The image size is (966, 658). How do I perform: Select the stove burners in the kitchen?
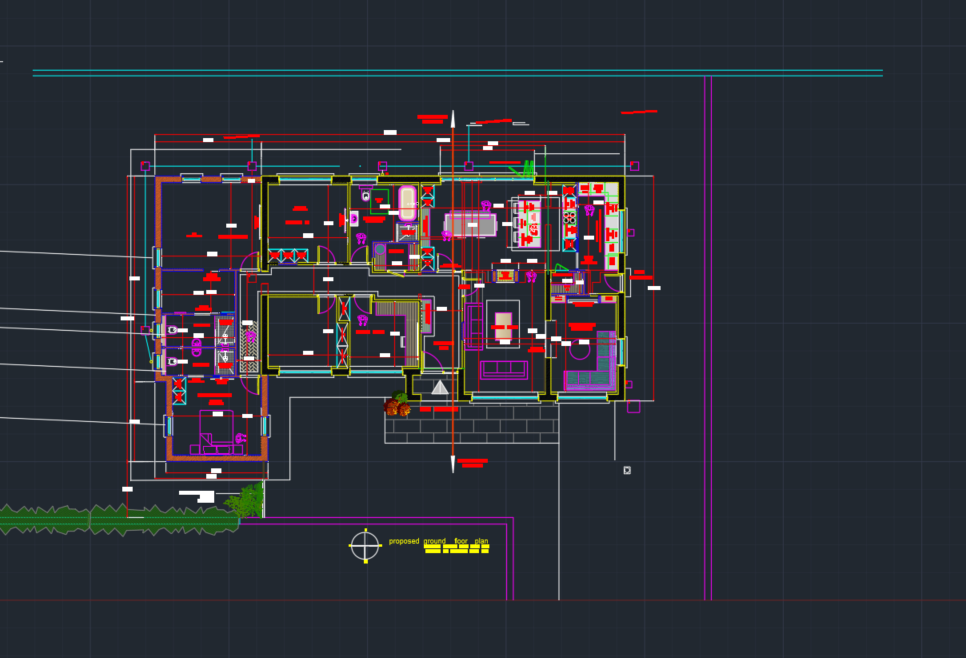tap(570, 215)
